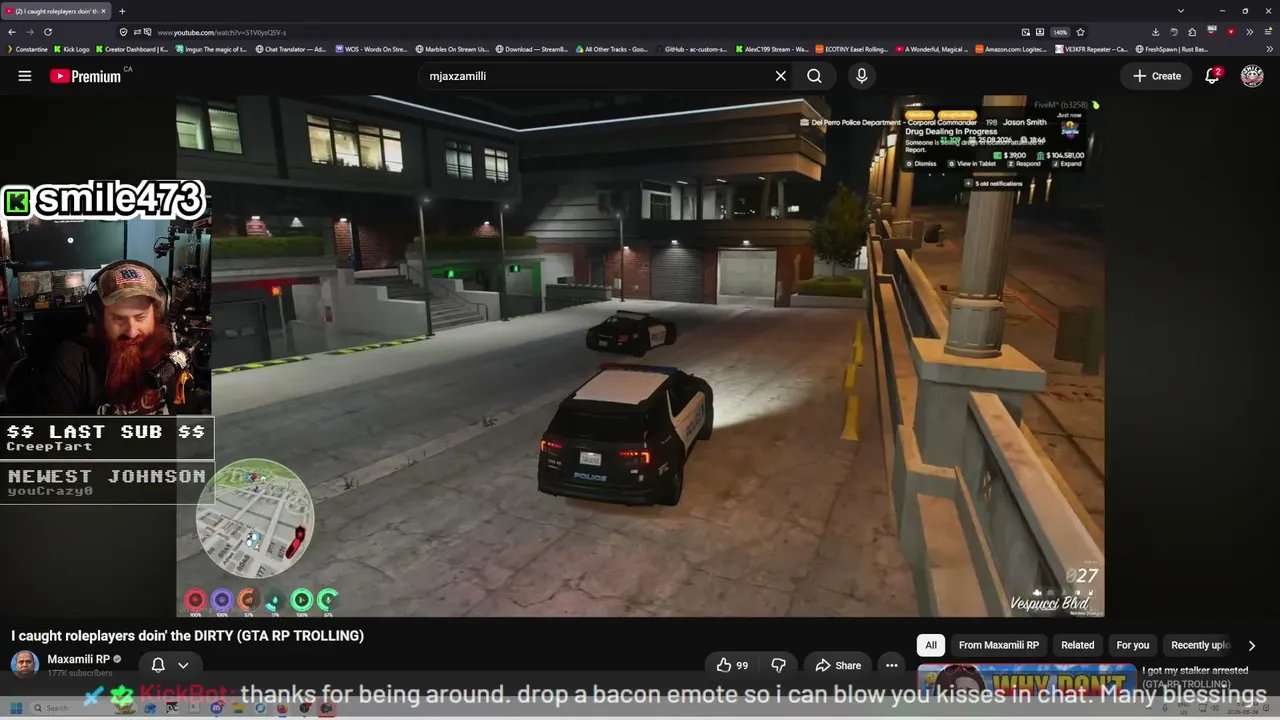Open a new browser tab
This screenshot has width=1280, height=720.
[x=122, y=11]
